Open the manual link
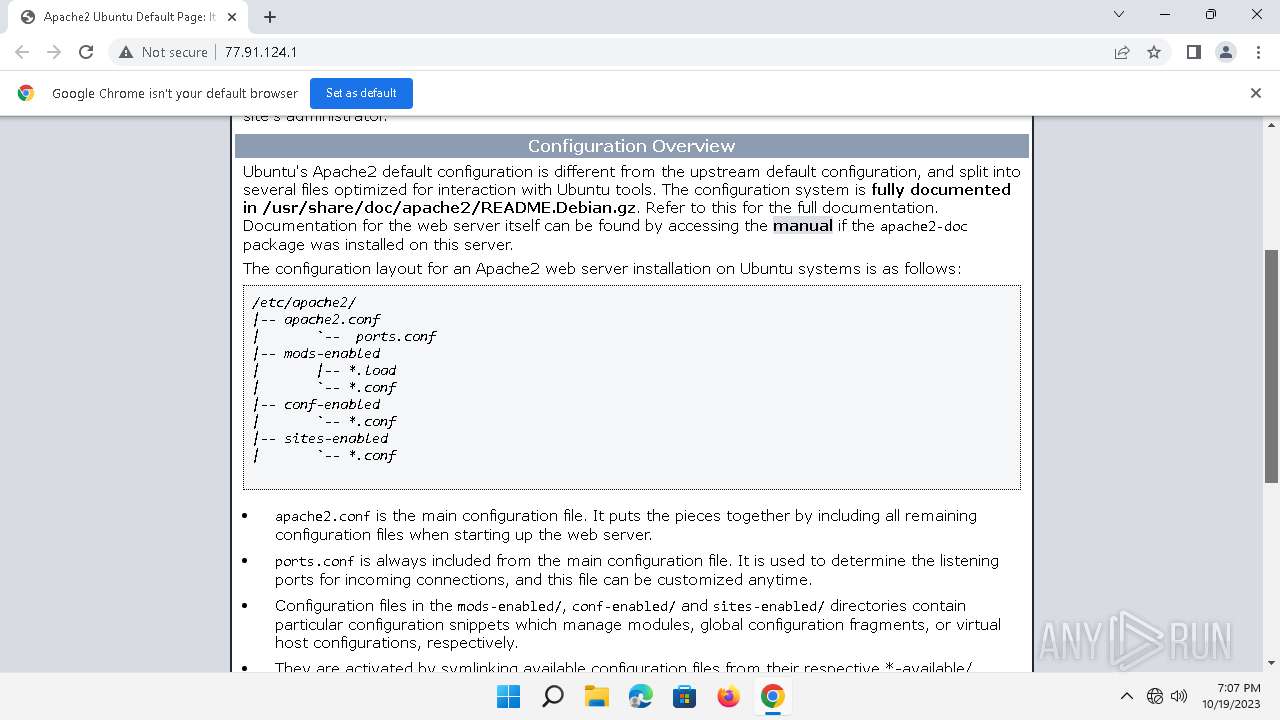 [802, 226]
